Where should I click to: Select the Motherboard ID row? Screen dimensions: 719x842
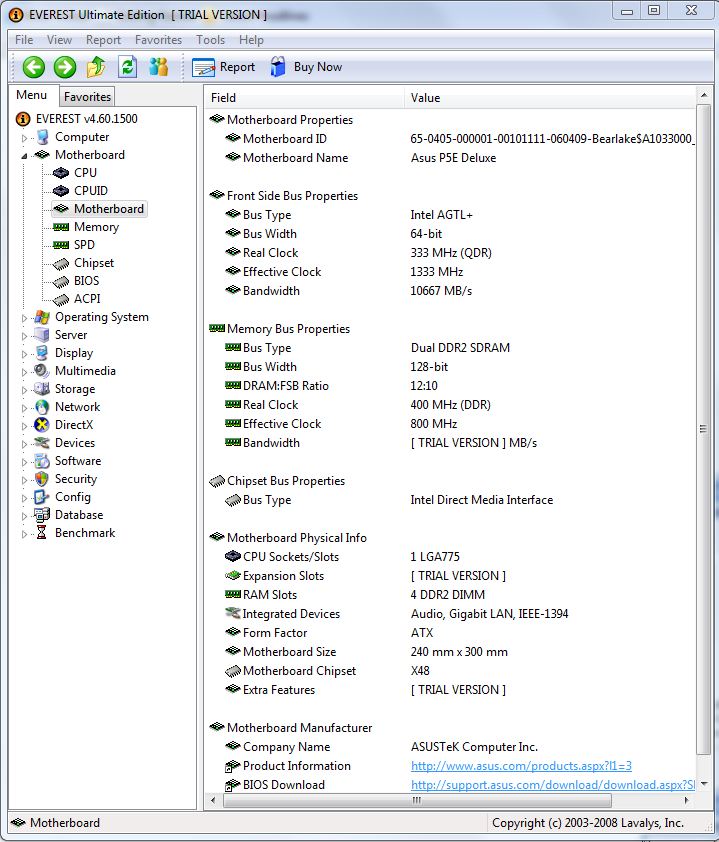tap(450, 139)
